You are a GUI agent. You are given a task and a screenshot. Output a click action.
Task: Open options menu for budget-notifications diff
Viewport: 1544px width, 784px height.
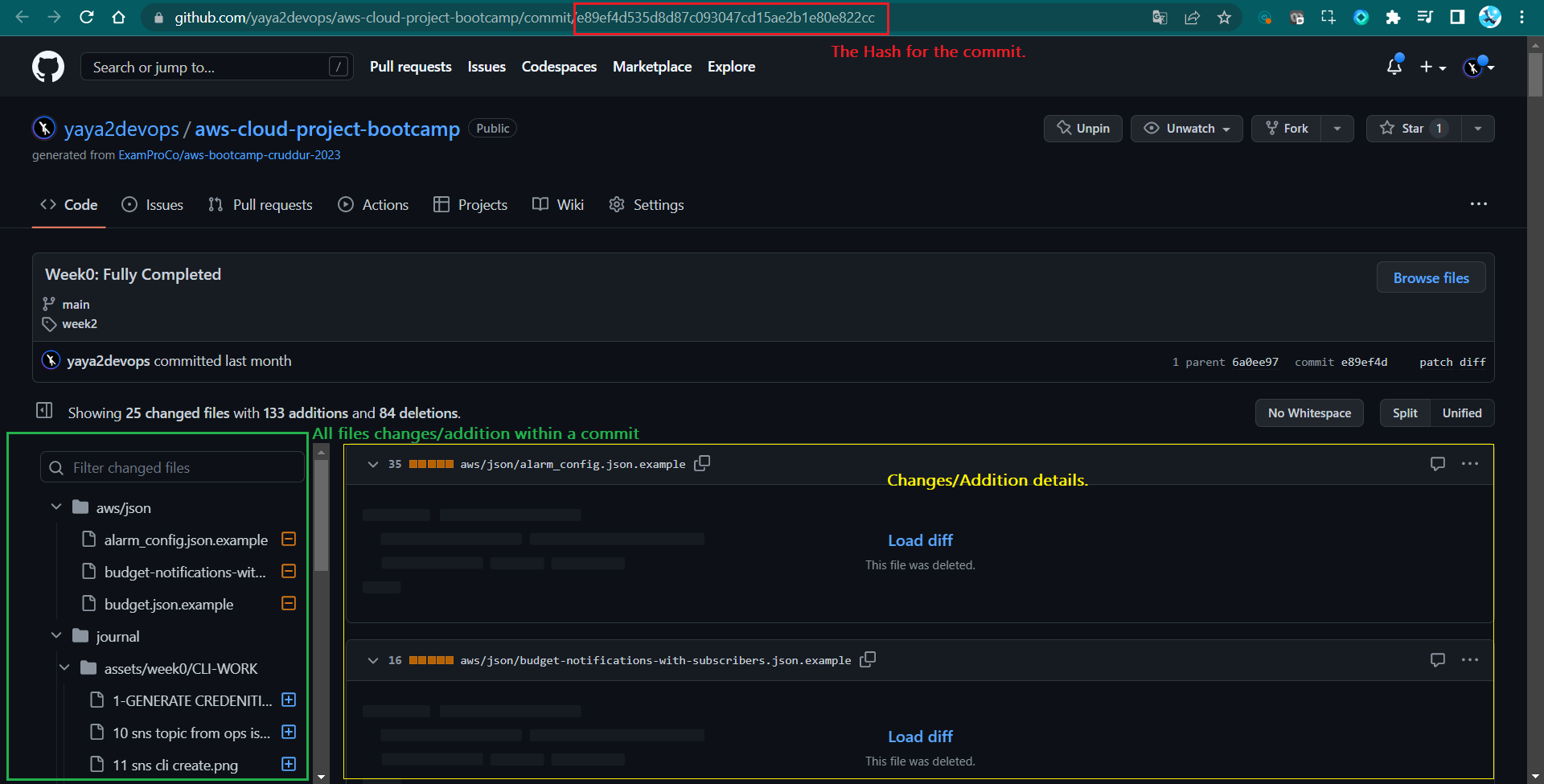click(x=1470, y=660)
